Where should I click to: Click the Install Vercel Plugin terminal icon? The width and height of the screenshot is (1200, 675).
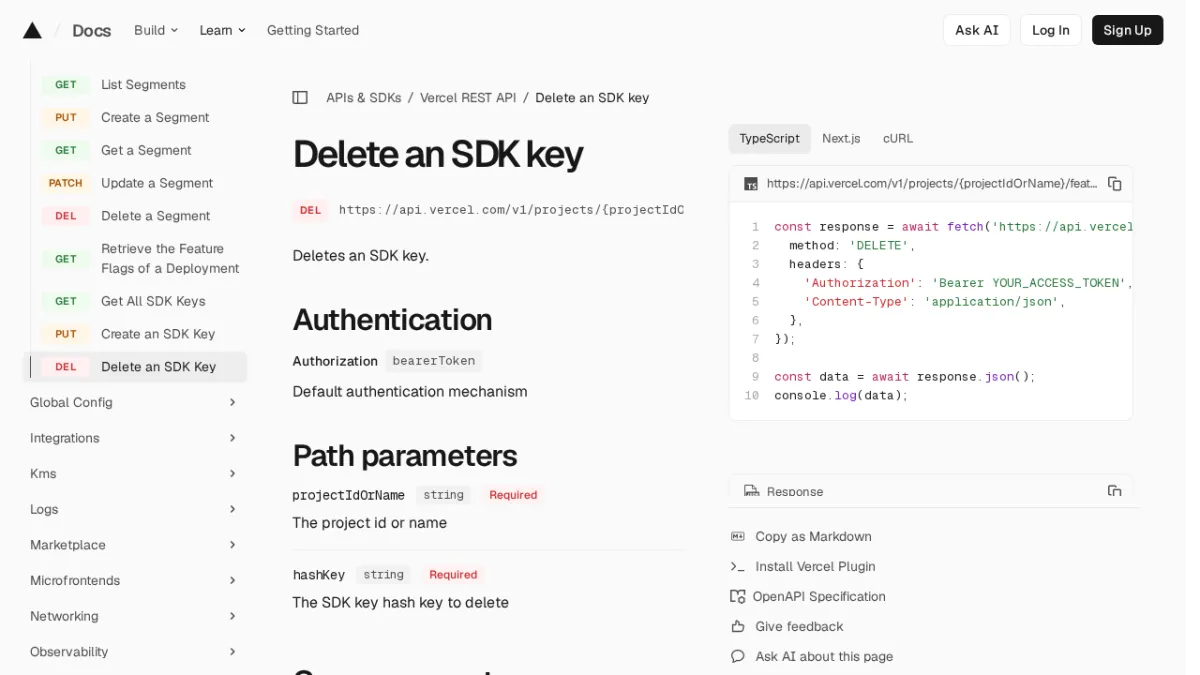(738, 567)
